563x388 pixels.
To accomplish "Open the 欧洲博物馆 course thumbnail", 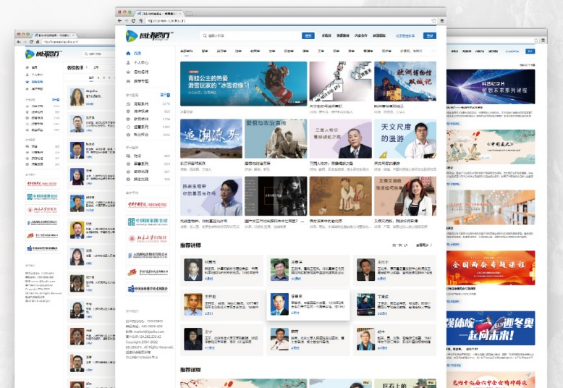I will (405, 81).
